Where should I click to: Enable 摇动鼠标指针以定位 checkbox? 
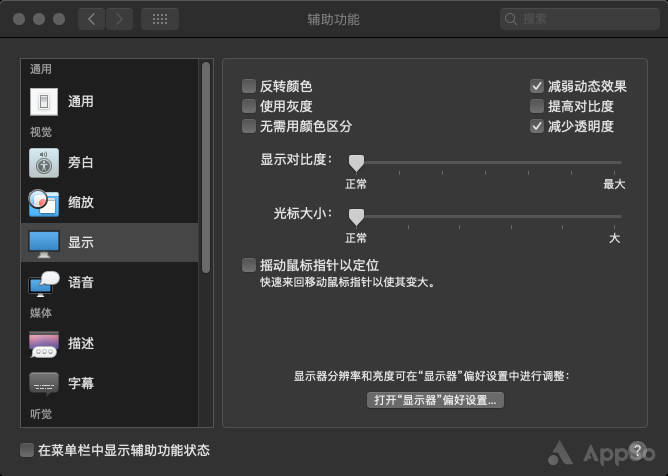(x=249, y=265)
